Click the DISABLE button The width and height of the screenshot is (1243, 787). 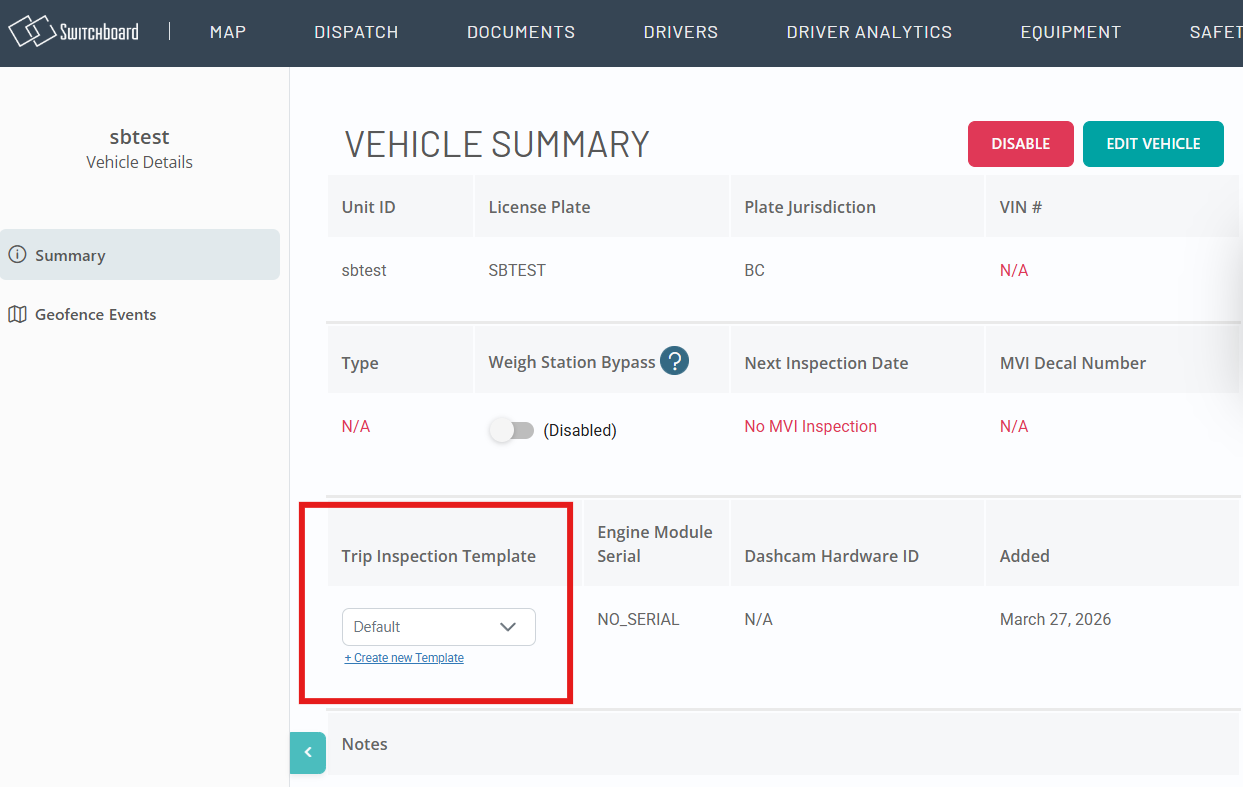pos(1020,144)
